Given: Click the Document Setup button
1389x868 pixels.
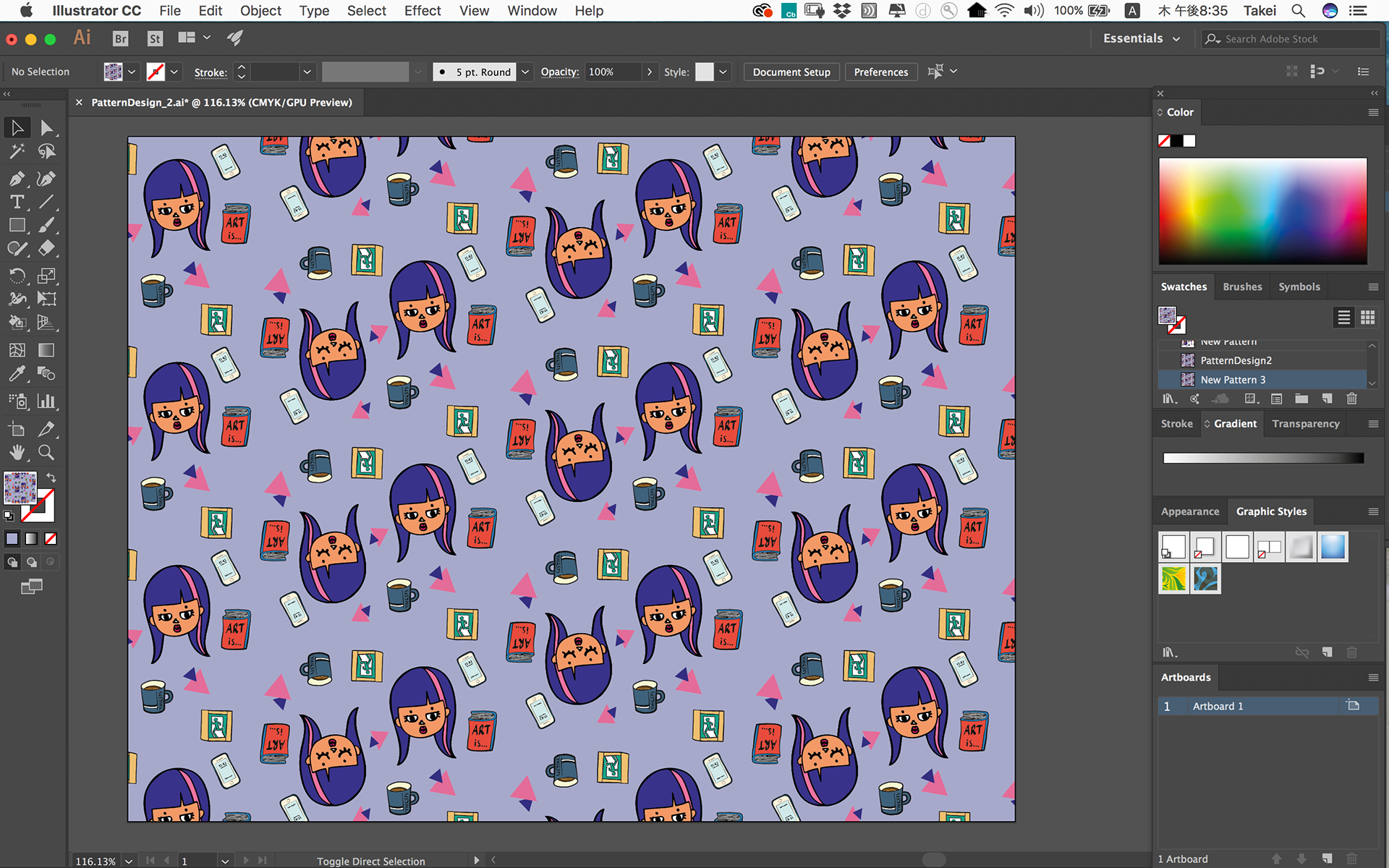Looking at the screenshot, I should (791, 72).
